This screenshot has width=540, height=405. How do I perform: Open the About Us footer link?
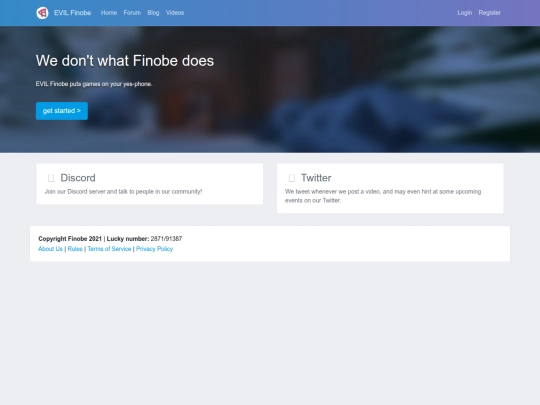pos(50,249)
